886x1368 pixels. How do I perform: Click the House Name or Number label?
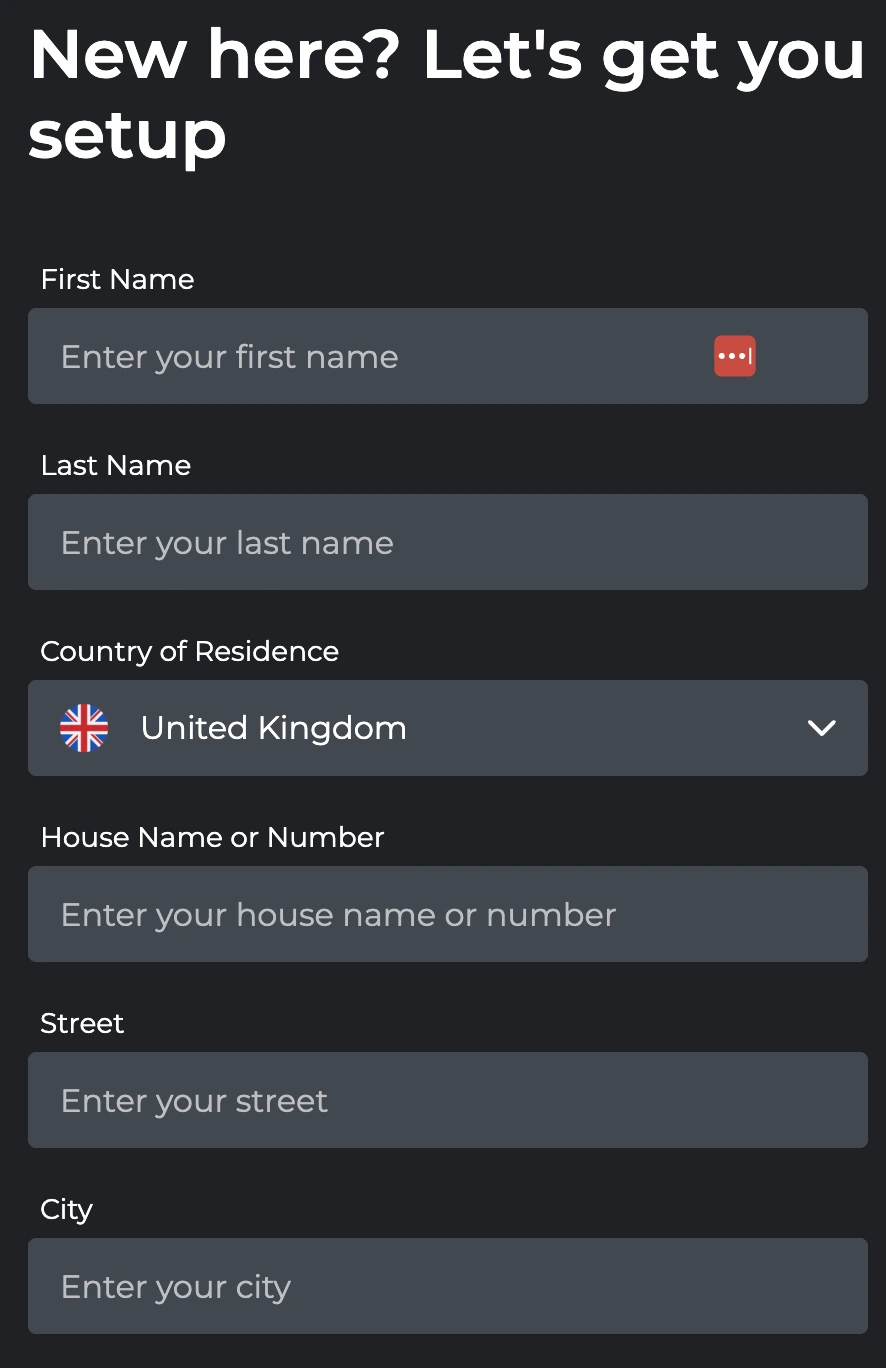tap(212, 837)
